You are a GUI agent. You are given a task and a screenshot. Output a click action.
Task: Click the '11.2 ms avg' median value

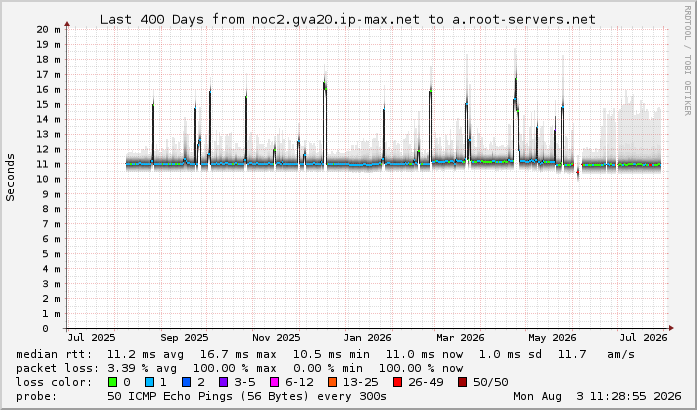(x=145, y=354)
